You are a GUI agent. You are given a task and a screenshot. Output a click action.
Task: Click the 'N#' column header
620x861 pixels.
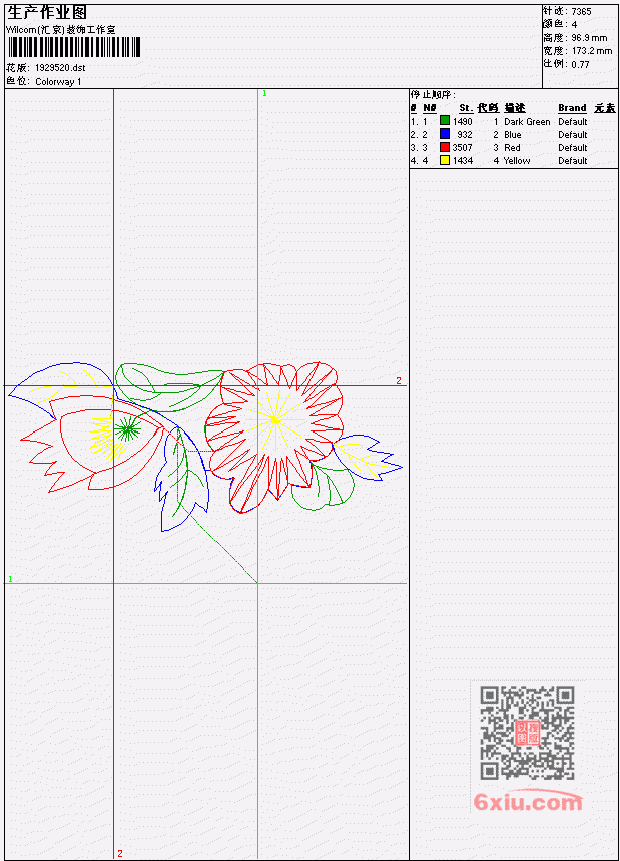click(x=429, y=108)
